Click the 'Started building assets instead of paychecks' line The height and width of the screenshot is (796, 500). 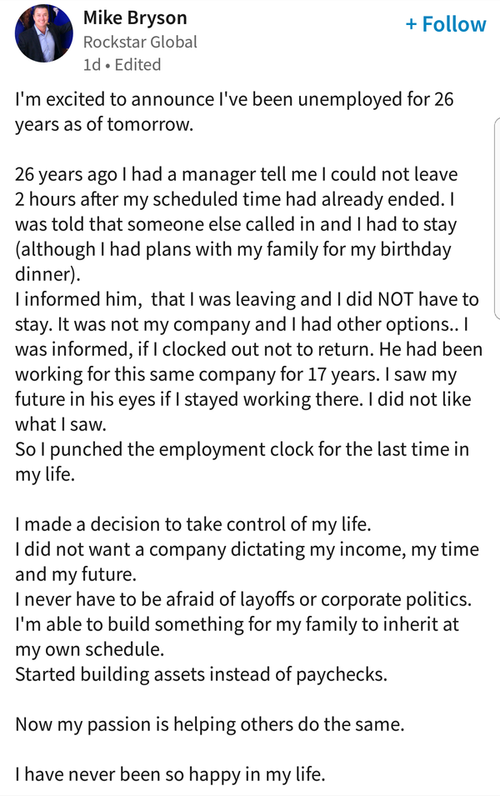tap(201, 674)
